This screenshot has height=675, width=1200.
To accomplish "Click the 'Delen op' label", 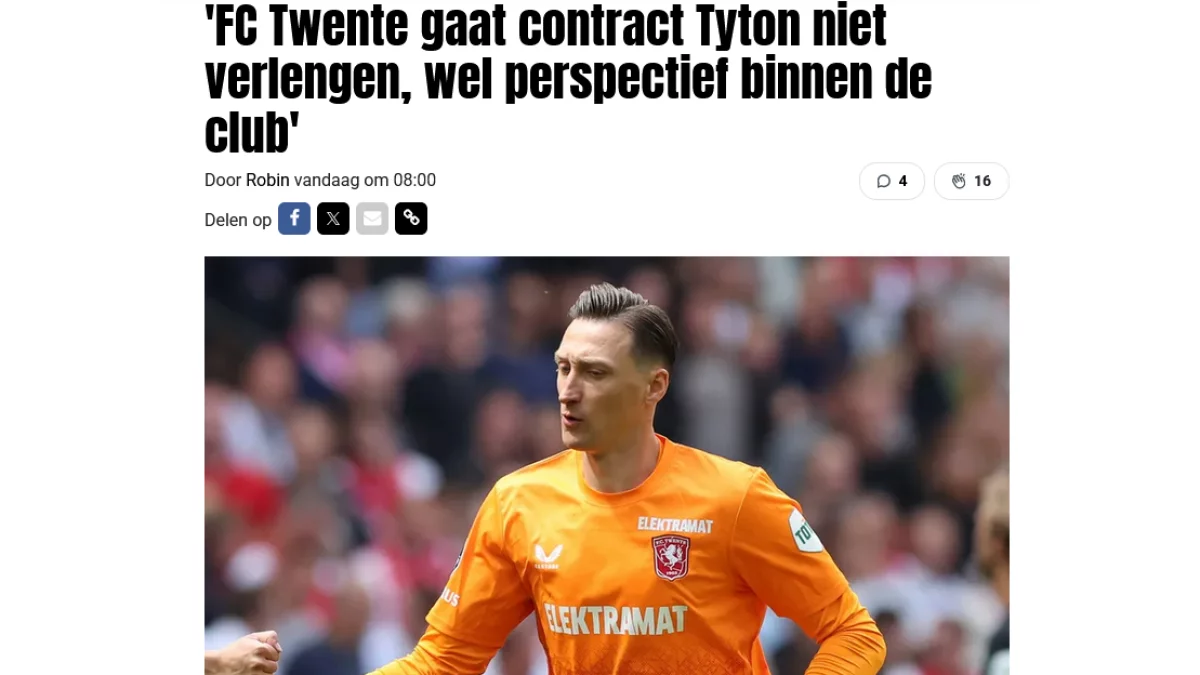I will tap(238, 220).
